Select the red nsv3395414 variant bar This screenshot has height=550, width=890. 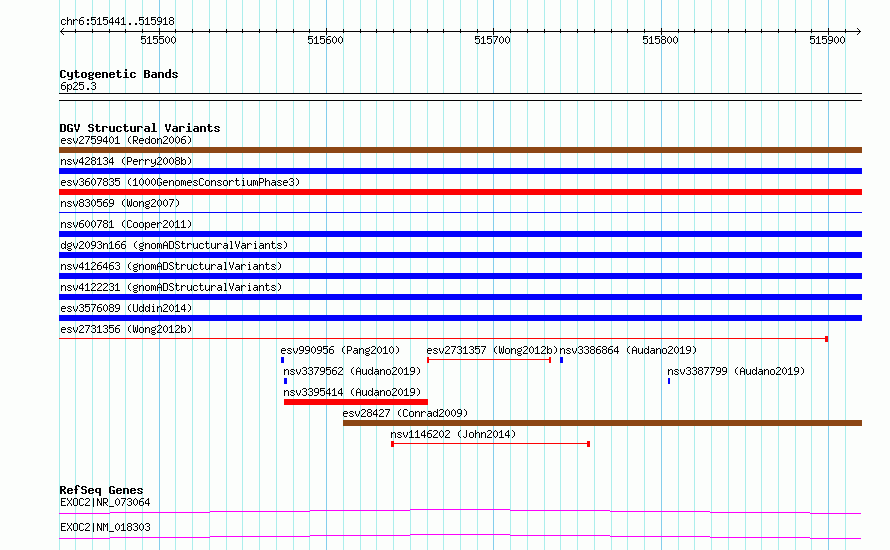pyautogui.click(x=356, y=402)
